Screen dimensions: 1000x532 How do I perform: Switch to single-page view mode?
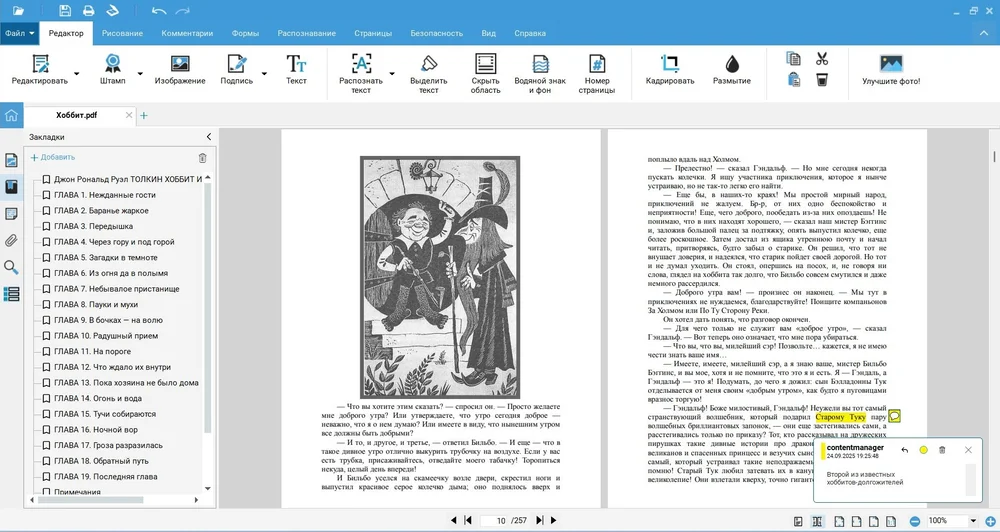(798, 521)
